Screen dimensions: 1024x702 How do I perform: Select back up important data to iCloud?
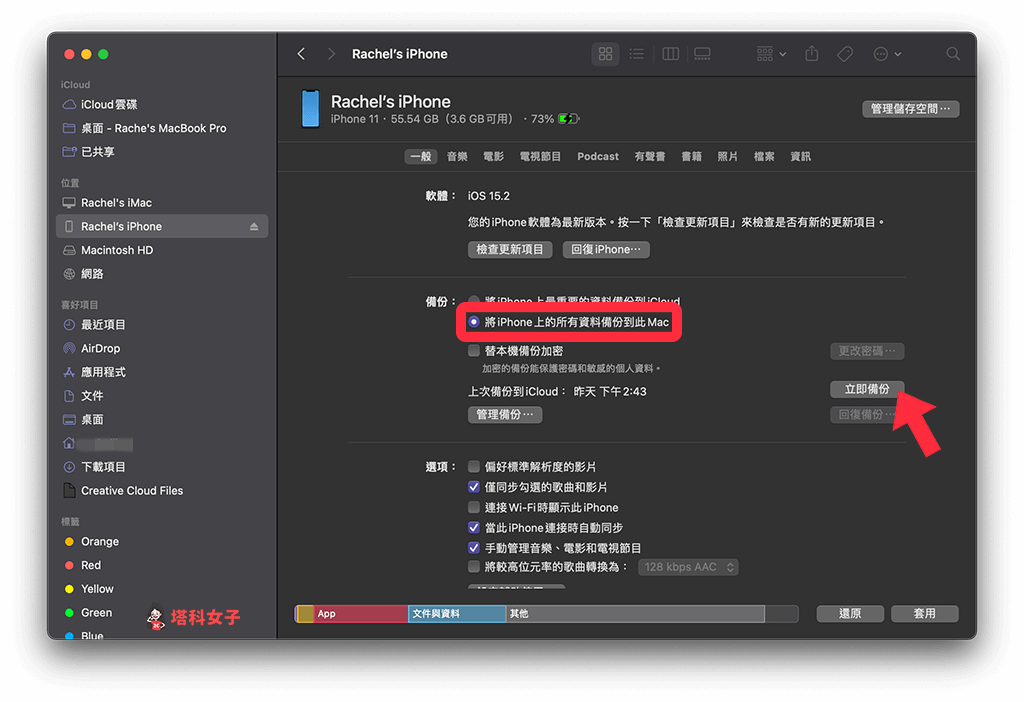pos(474,301)
